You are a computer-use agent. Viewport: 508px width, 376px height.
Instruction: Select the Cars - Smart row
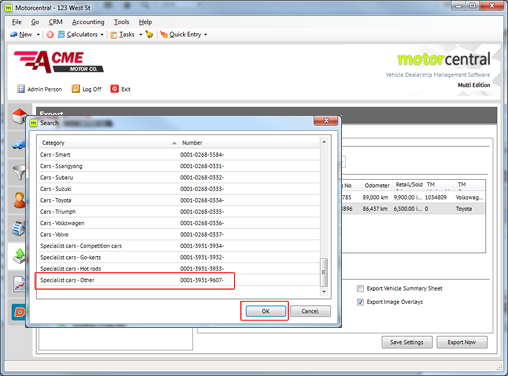tap(179, 155)
